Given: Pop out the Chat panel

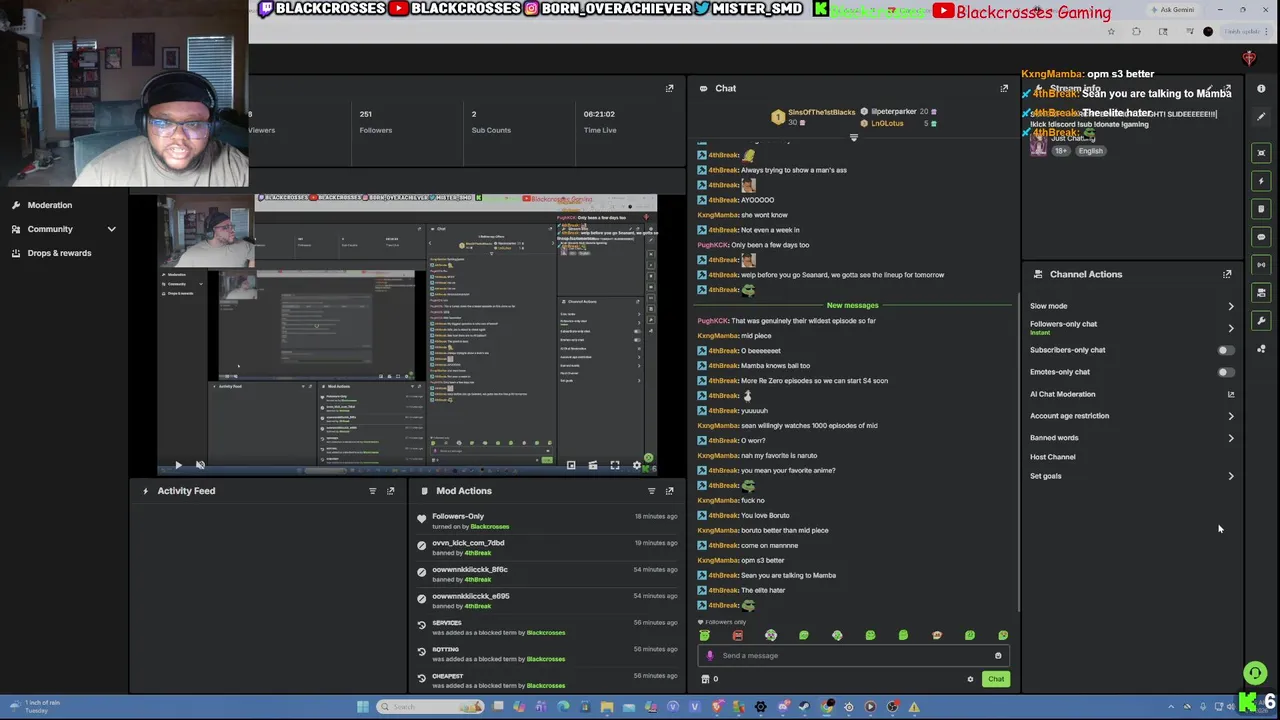Looking at the screenshot, I should coord(1004,88).
